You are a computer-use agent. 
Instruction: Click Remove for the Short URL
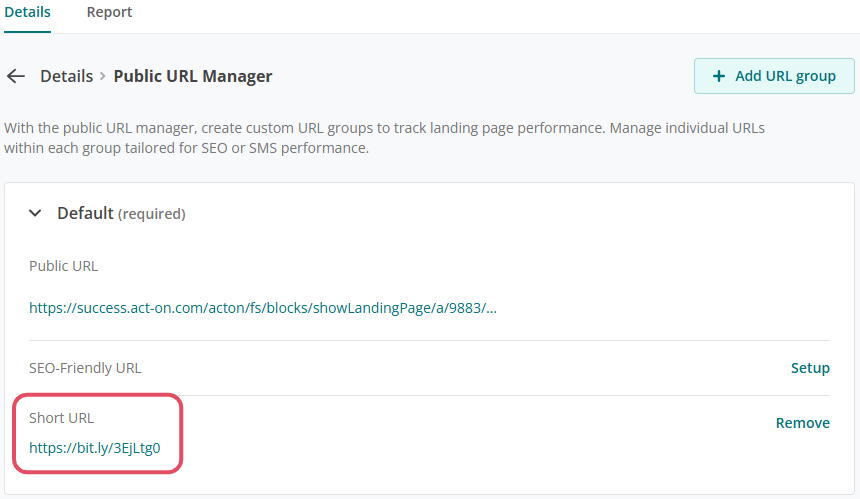click(802, 423)
